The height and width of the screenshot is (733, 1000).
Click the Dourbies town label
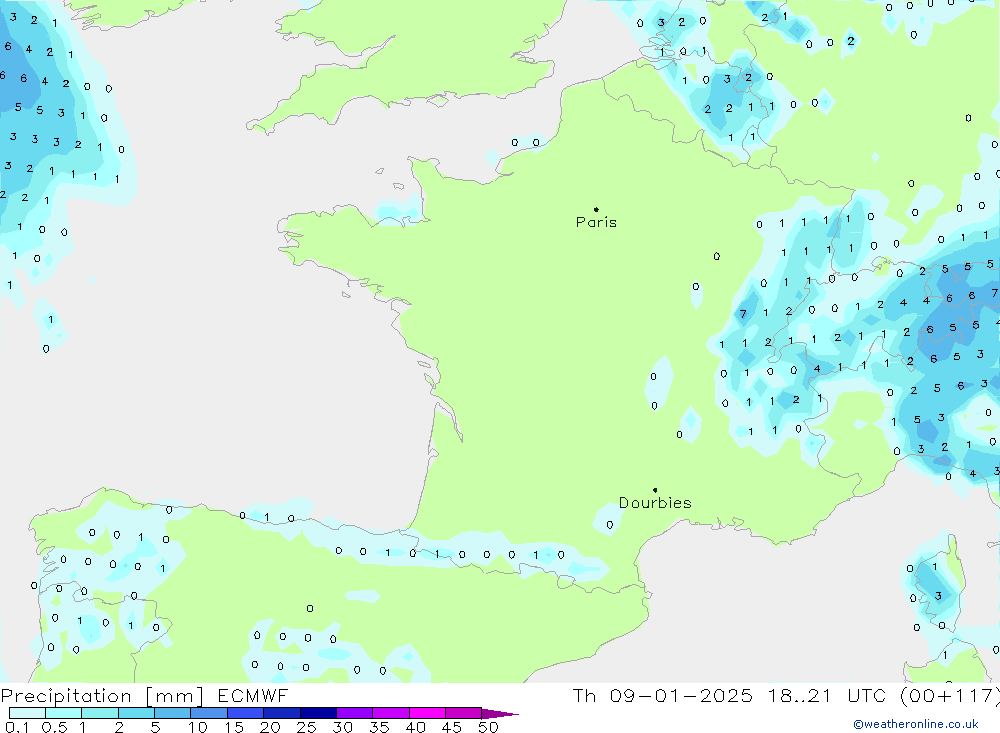[655, 503]
